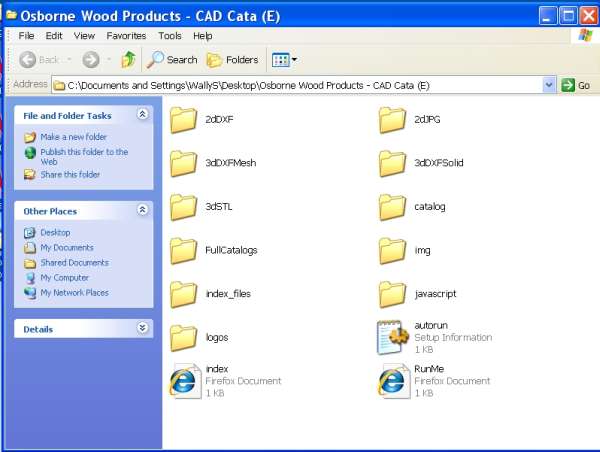Select the 'FullCatalogs' folder name text
The image size is (600, 452).
[x=231, y=250]
